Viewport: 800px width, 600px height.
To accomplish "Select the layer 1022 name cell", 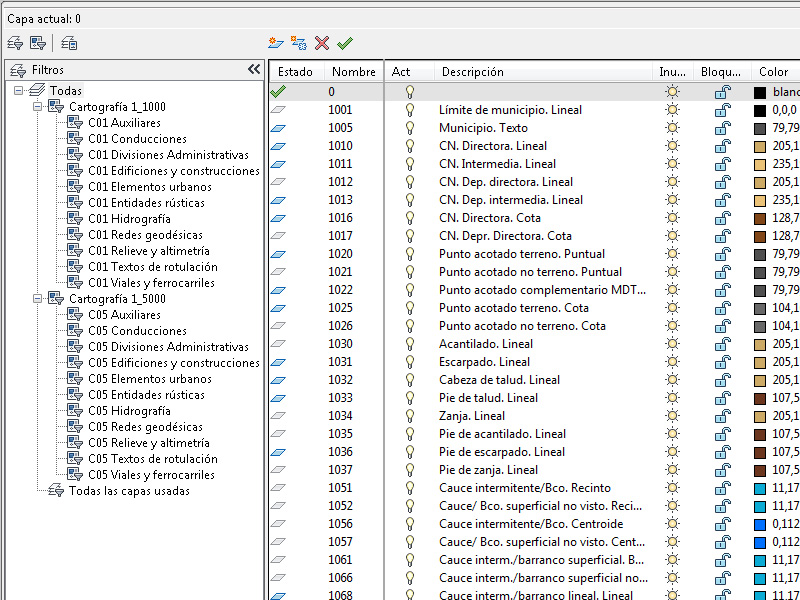I will point(340,290).
